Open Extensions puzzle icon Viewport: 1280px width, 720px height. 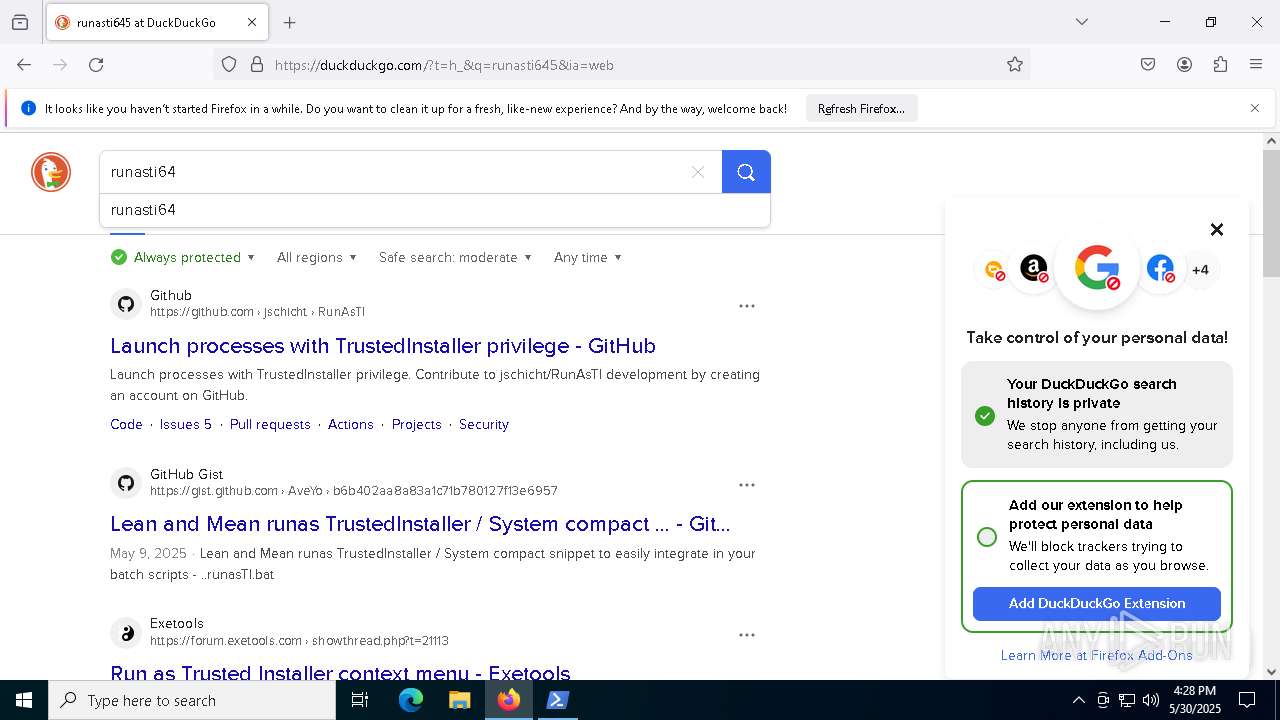[1220, 65]
